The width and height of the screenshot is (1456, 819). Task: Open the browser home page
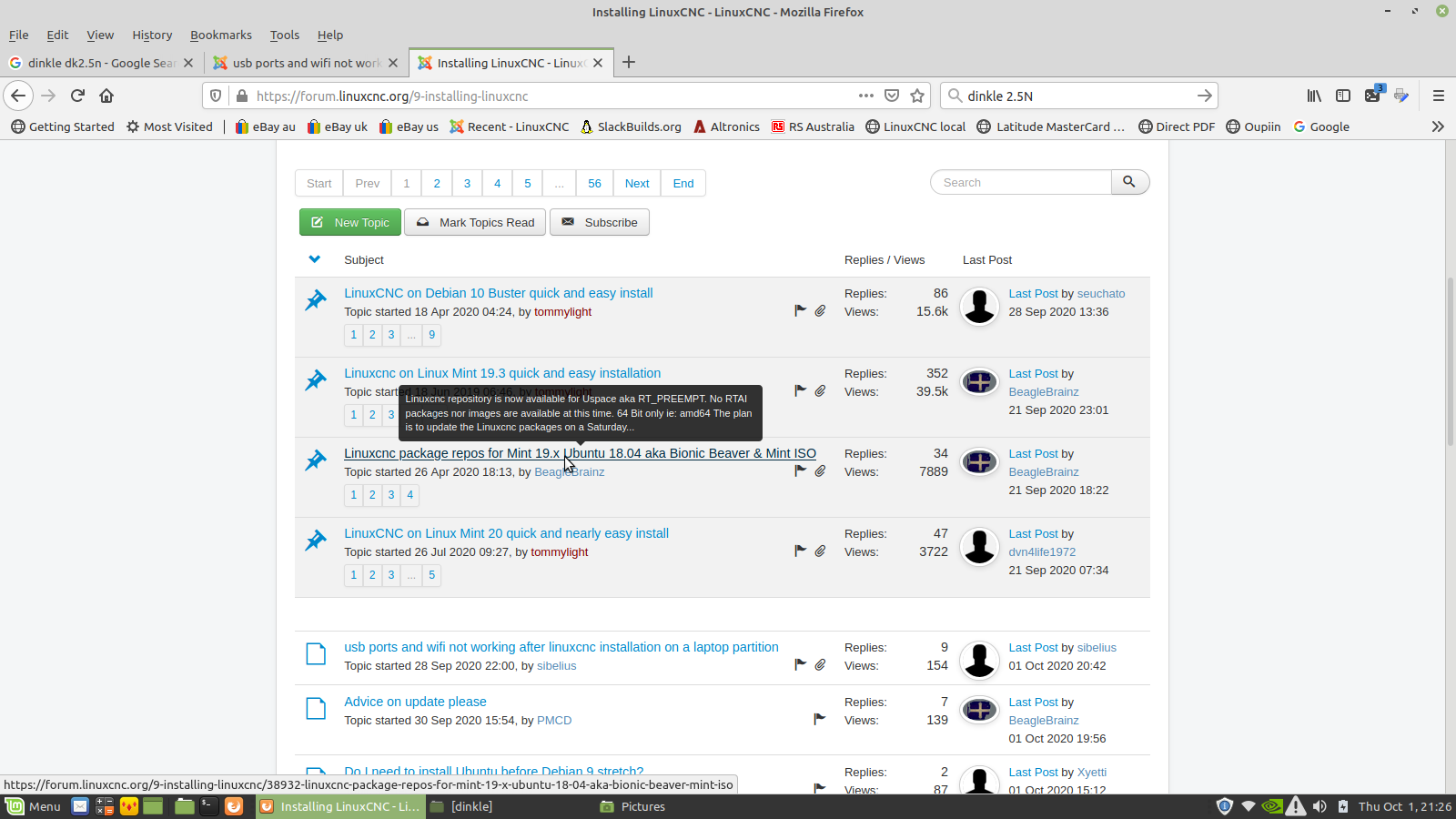[106, 96]
